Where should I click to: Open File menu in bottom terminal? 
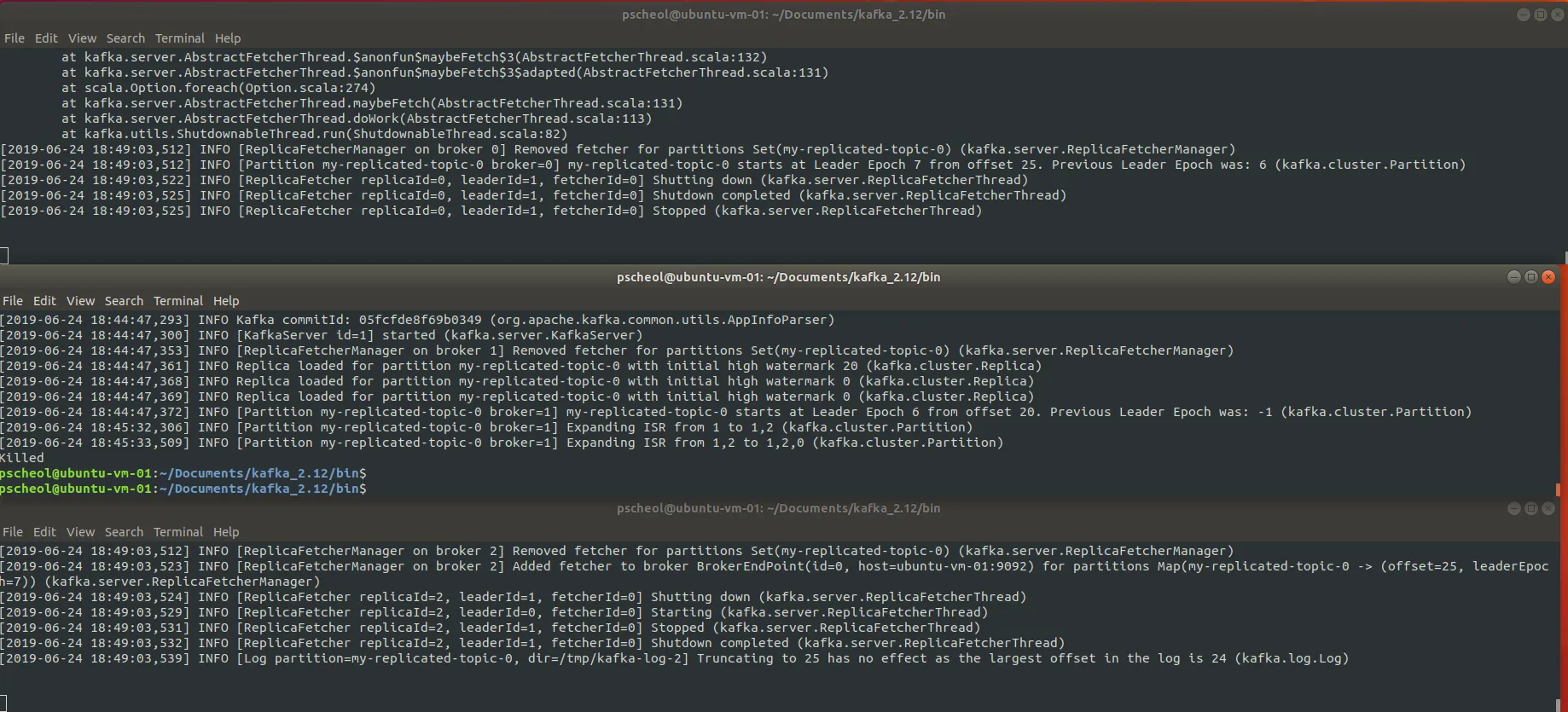coord(13,532)
